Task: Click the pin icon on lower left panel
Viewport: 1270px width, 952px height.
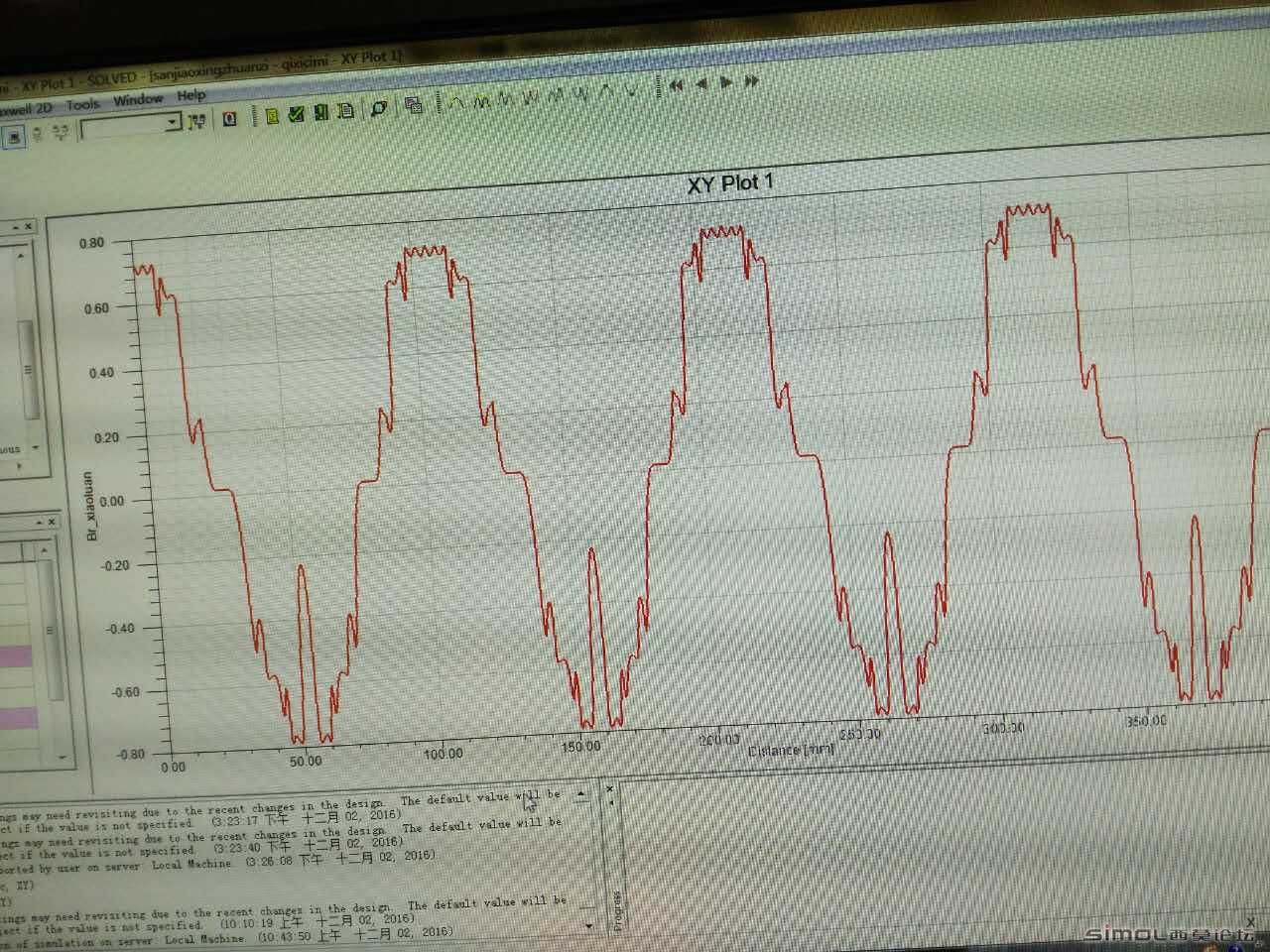Action: click(x=40, y=521)
